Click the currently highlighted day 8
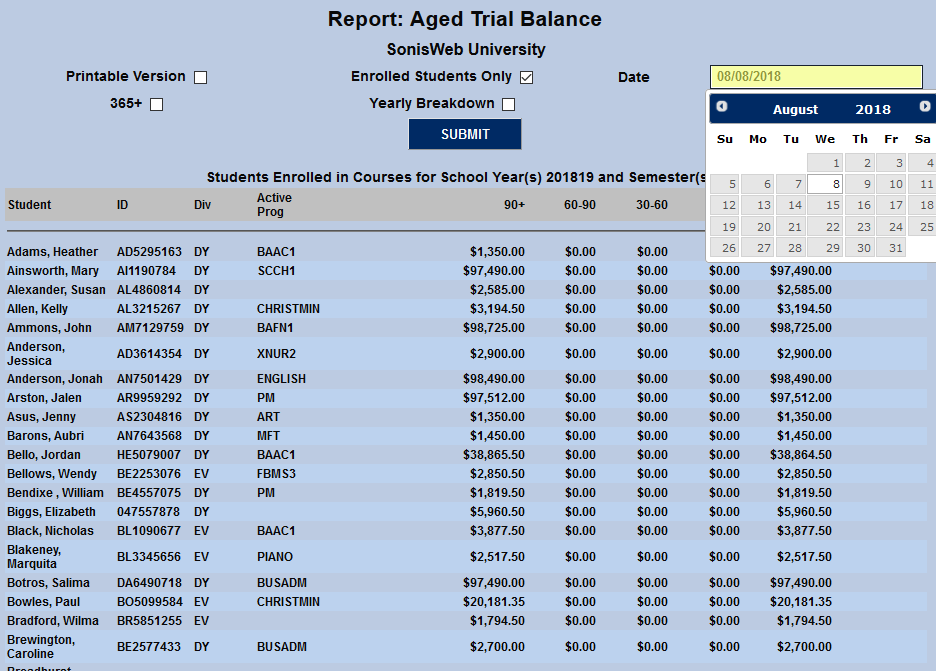Image resolution: width=936 pixels, height=671 pixels. coord(836,183)
